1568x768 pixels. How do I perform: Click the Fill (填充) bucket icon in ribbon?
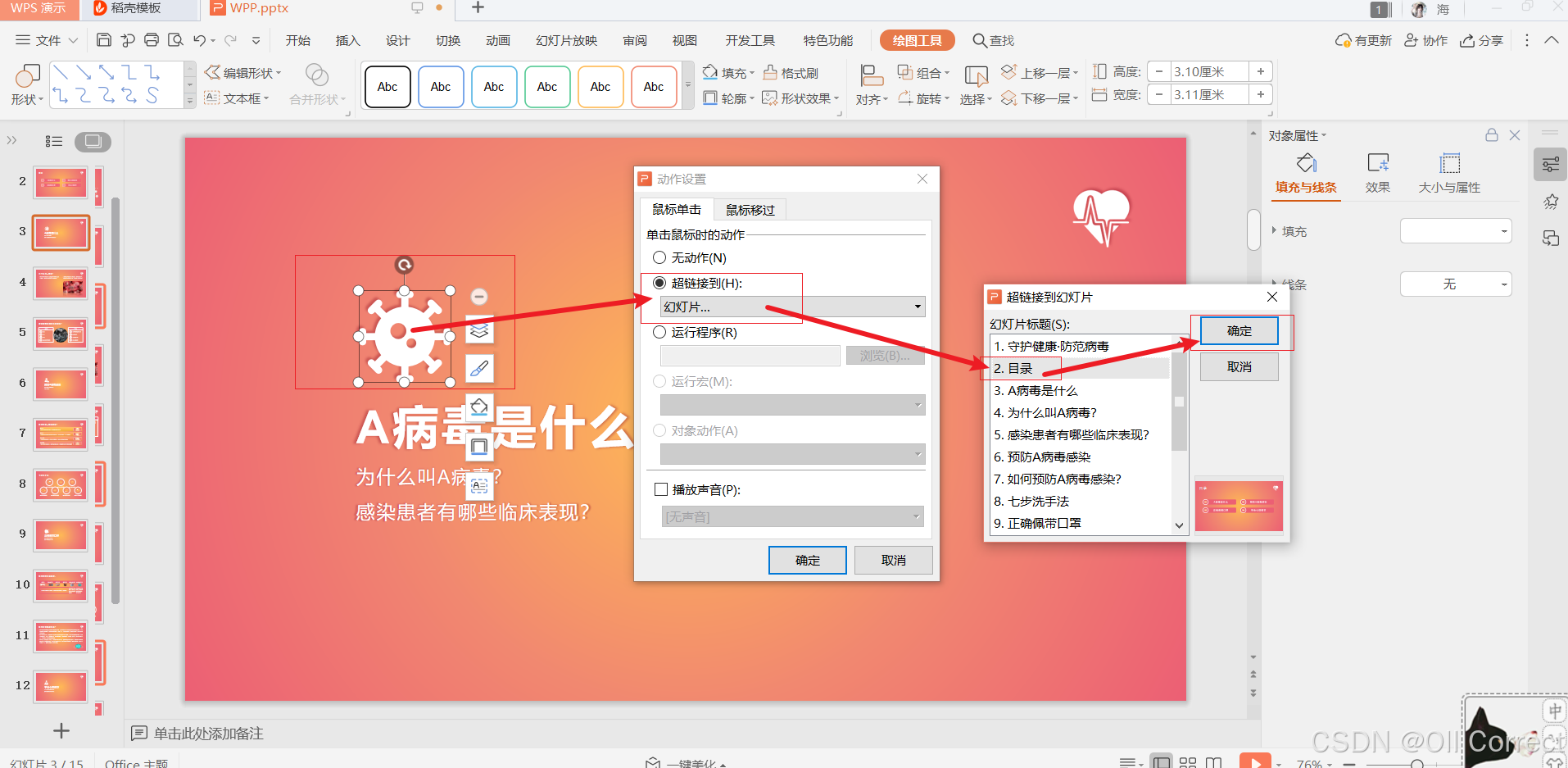click(x=710, y=72)
